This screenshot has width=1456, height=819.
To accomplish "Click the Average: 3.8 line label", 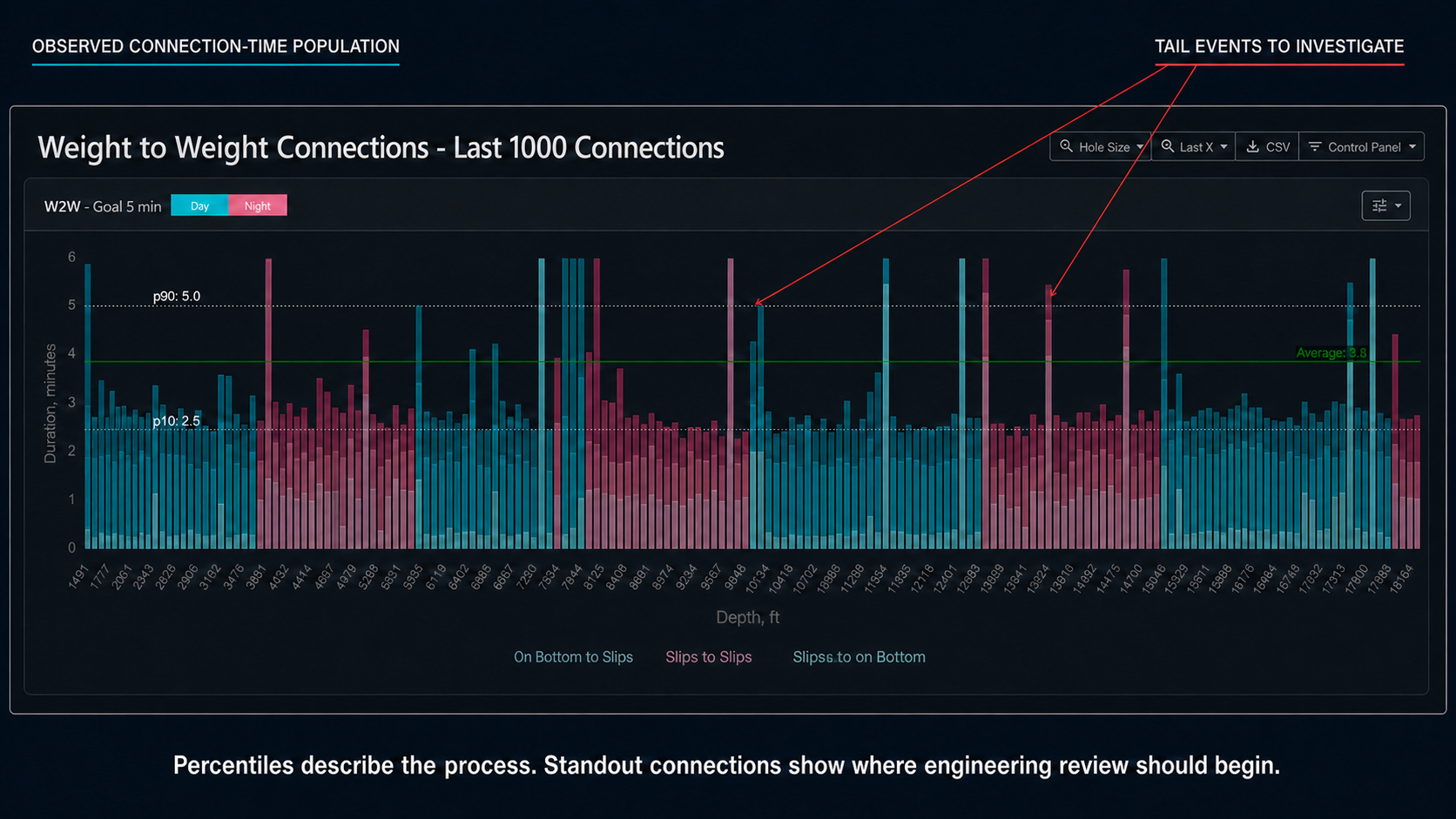I will click(x=1331, y=352).
